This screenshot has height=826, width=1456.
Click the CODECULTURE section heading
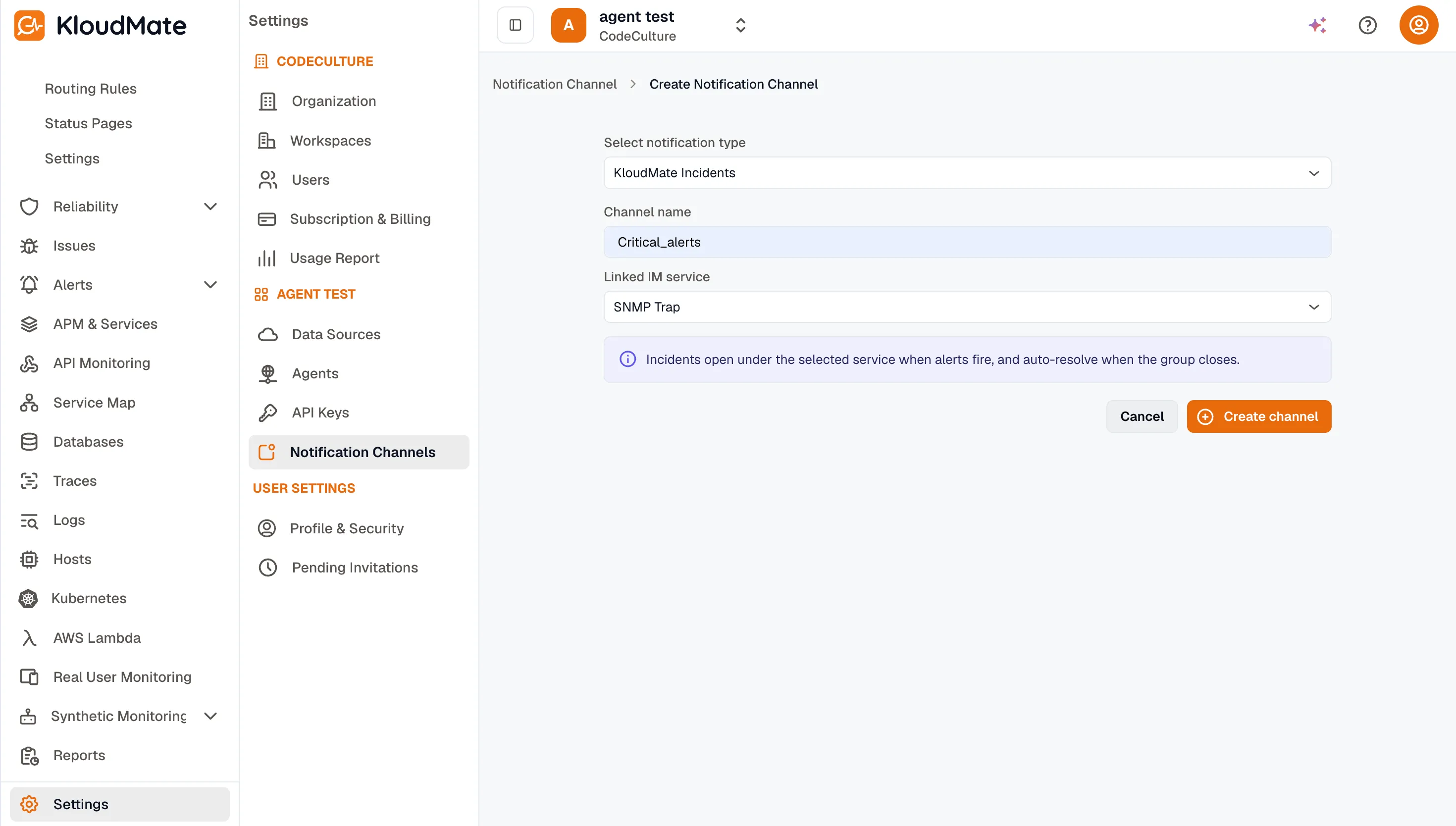click(324, 61)
